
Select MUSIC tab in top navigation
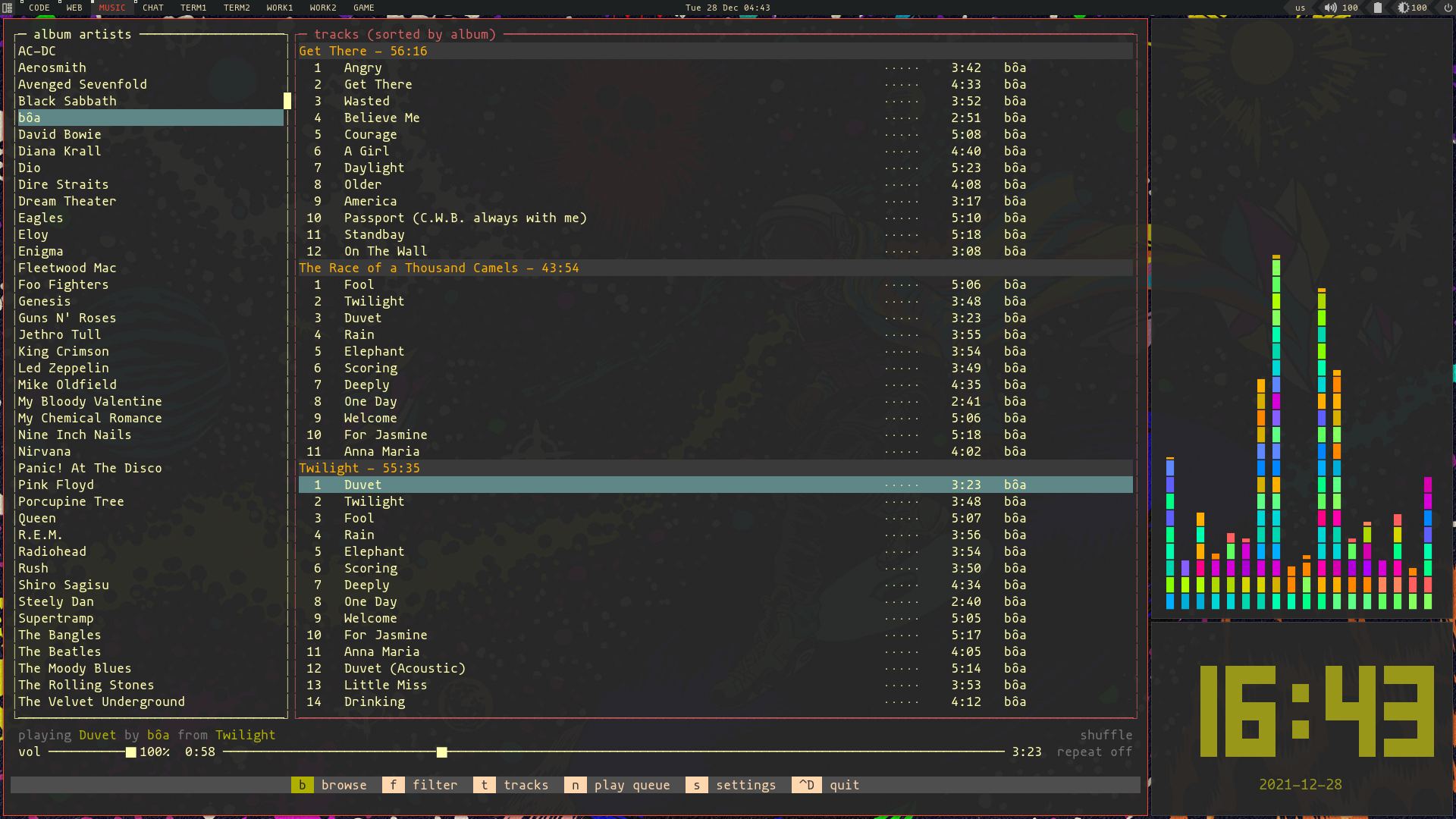click(111, 8)
